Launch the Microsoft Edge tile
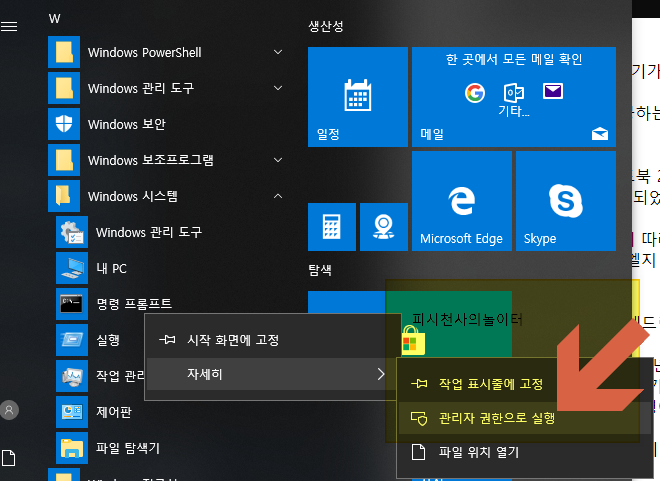660x481 pixels. click(x=462, y=201)
